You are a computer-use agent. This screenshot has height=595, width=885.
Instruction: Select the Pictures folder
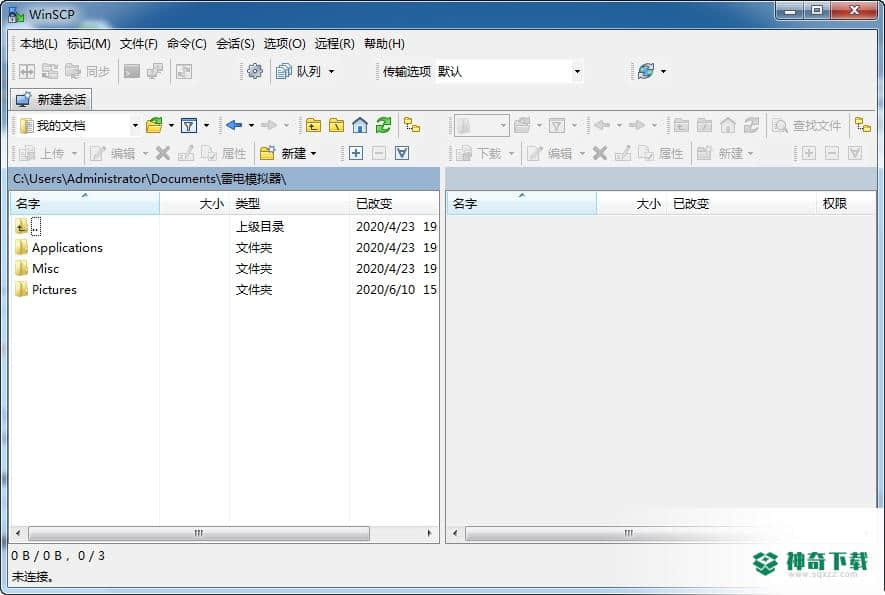click(54, 289)
